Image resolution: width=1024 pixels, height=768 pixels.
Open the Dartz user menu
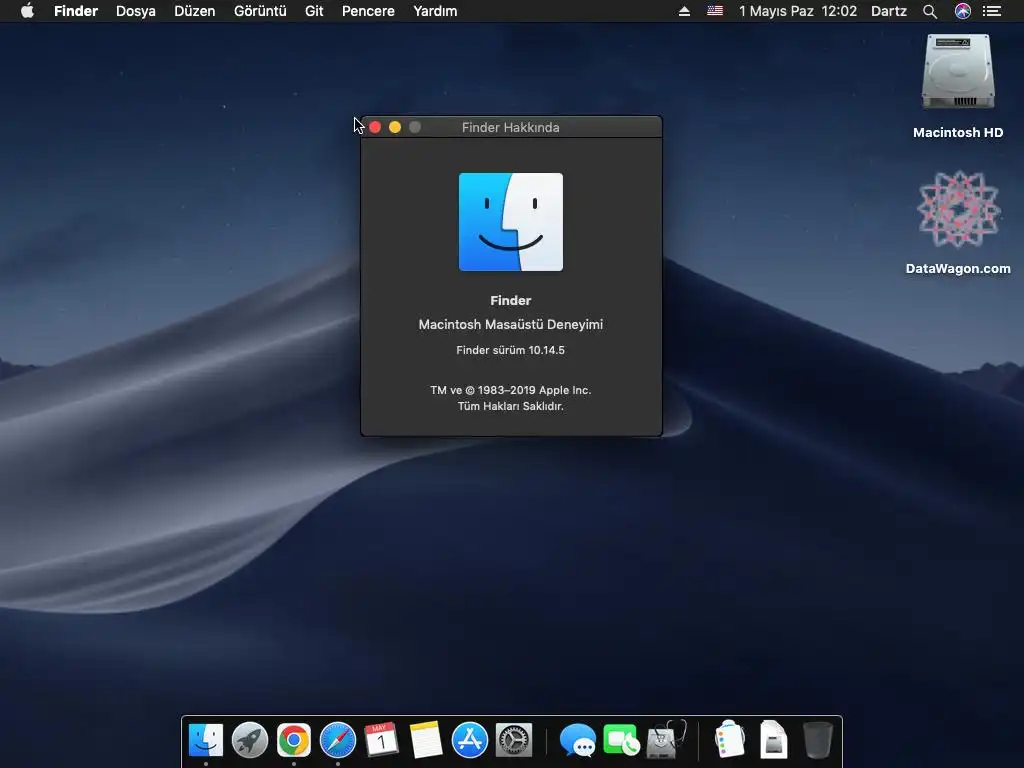(889, 11)
